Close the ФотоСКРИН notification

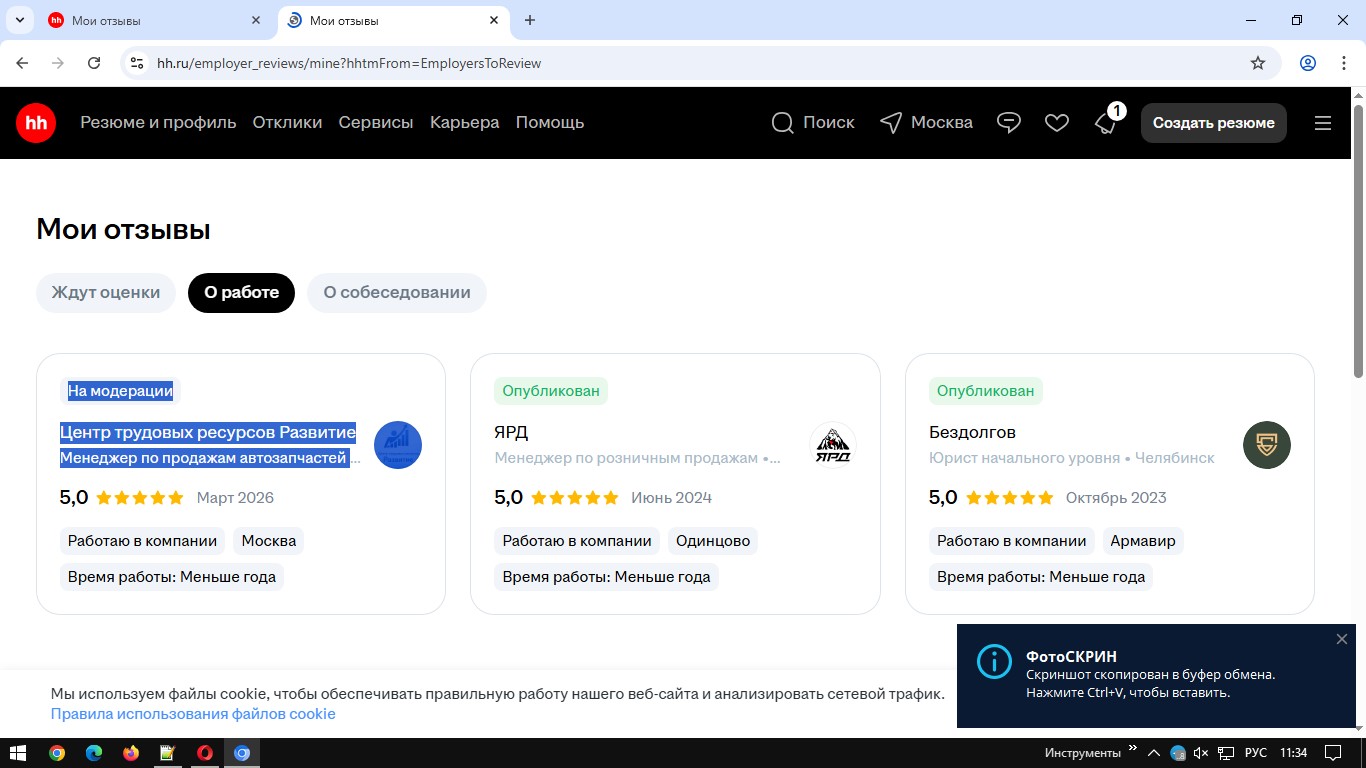tap(1342, 639)
